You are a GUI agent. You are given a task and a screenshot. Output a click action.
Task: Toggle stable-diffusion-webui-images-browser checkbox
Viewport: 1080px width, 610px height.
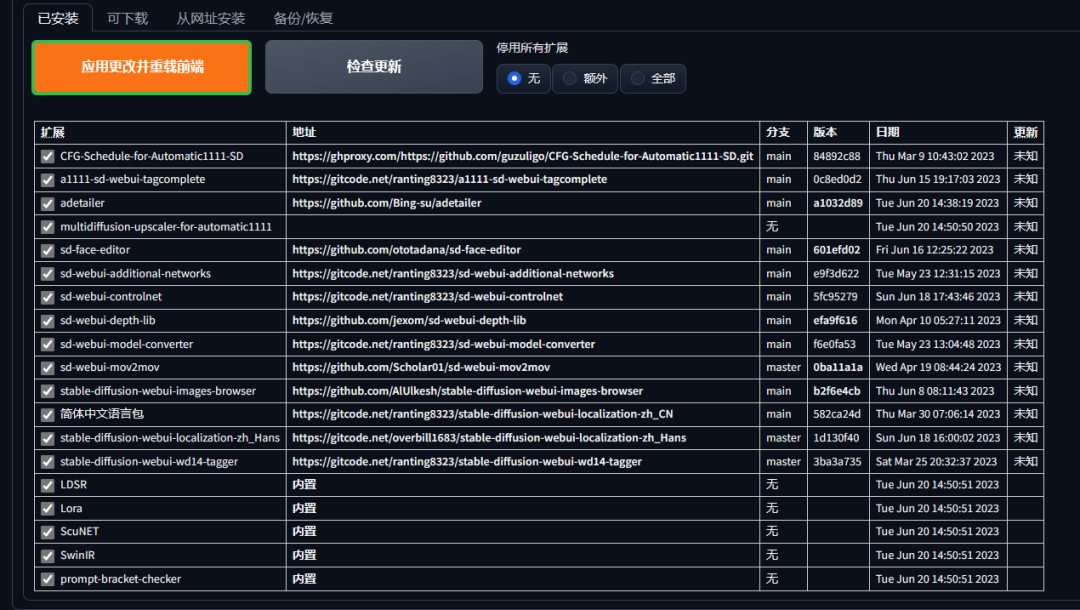point(48,391)
